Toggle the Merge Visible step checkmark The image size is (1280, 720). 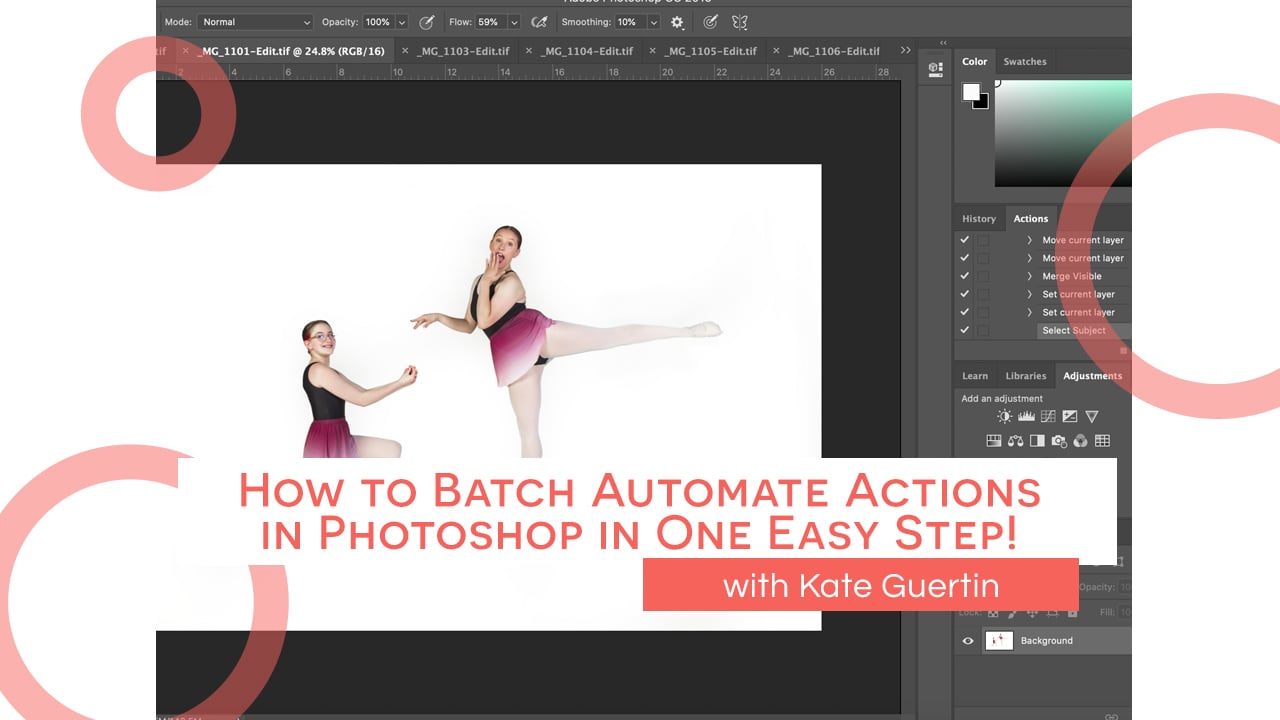[964, 276]
